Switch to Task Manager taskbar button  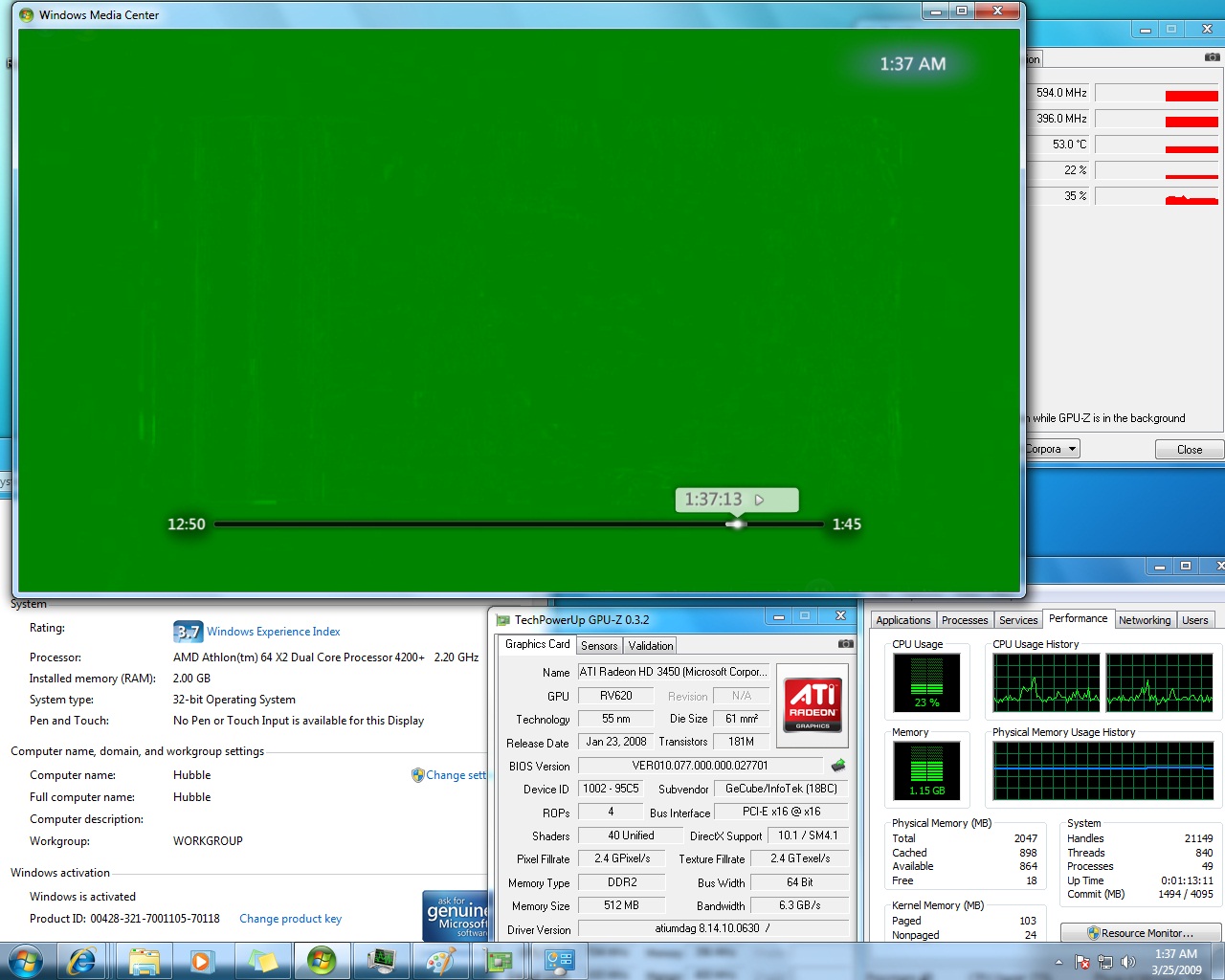tap(380, 961)
